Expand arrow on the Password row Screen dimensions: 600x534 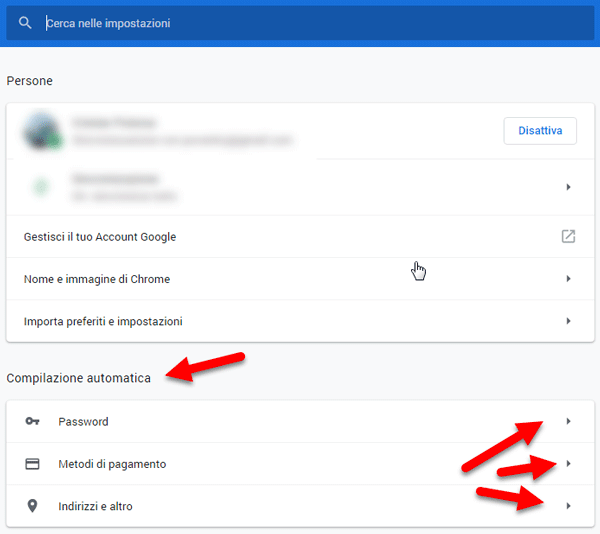coord(568,421)
